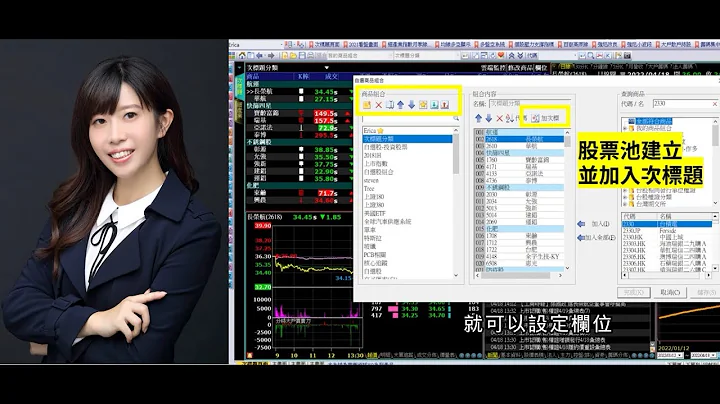The height and width of the screenshot is (404, 720).
Task: Click the new group icon under 商品組合
Action: (367, 105)
